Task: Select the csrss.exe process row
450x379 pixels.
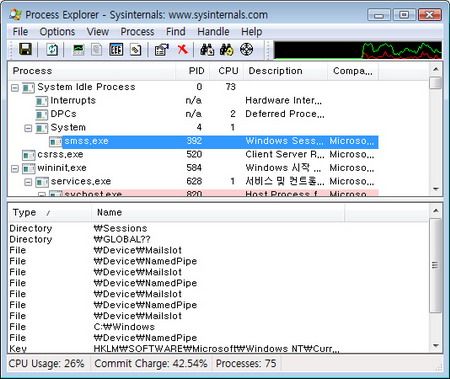Action: (x=193, y=155)
